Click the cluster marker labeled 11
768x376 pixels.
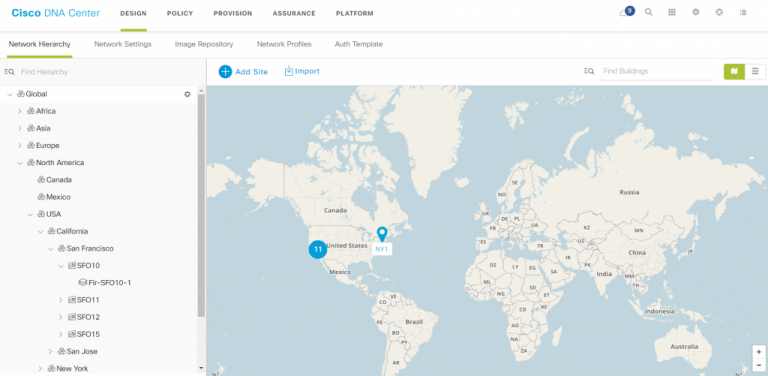pos(318,249)
